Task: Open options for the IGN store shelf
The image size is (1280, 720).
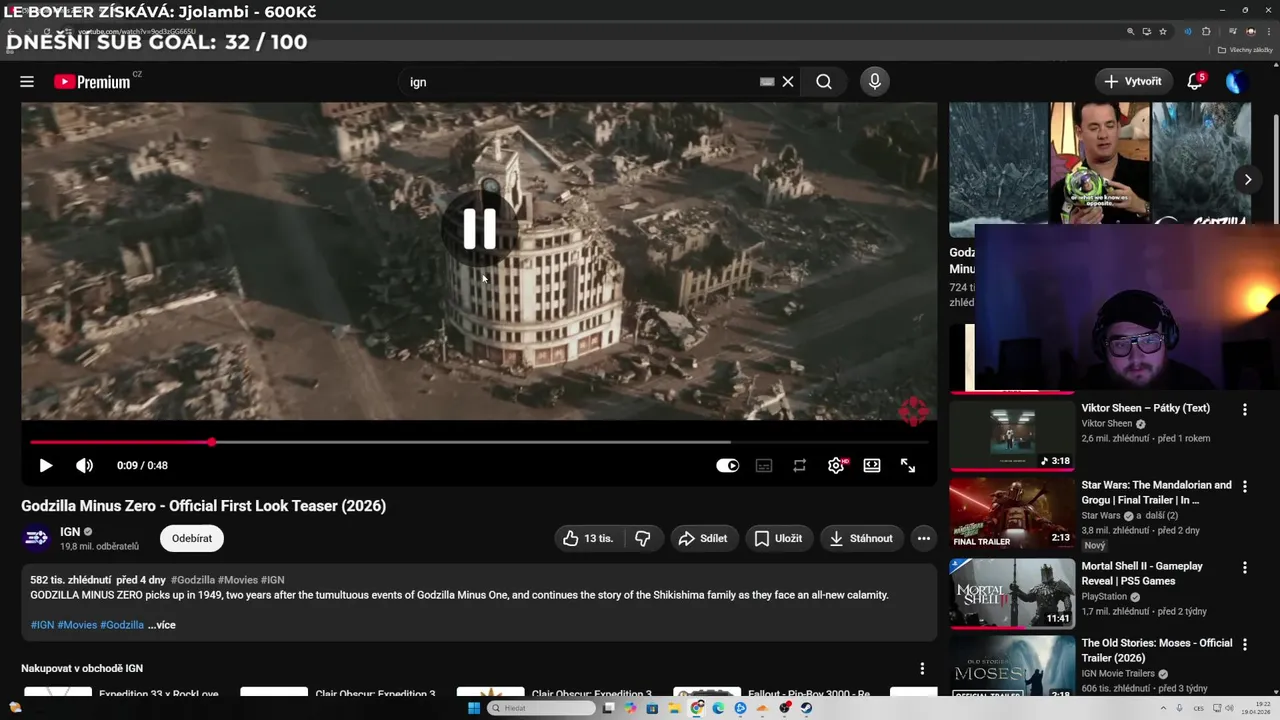Action: (x=922, y=668)
